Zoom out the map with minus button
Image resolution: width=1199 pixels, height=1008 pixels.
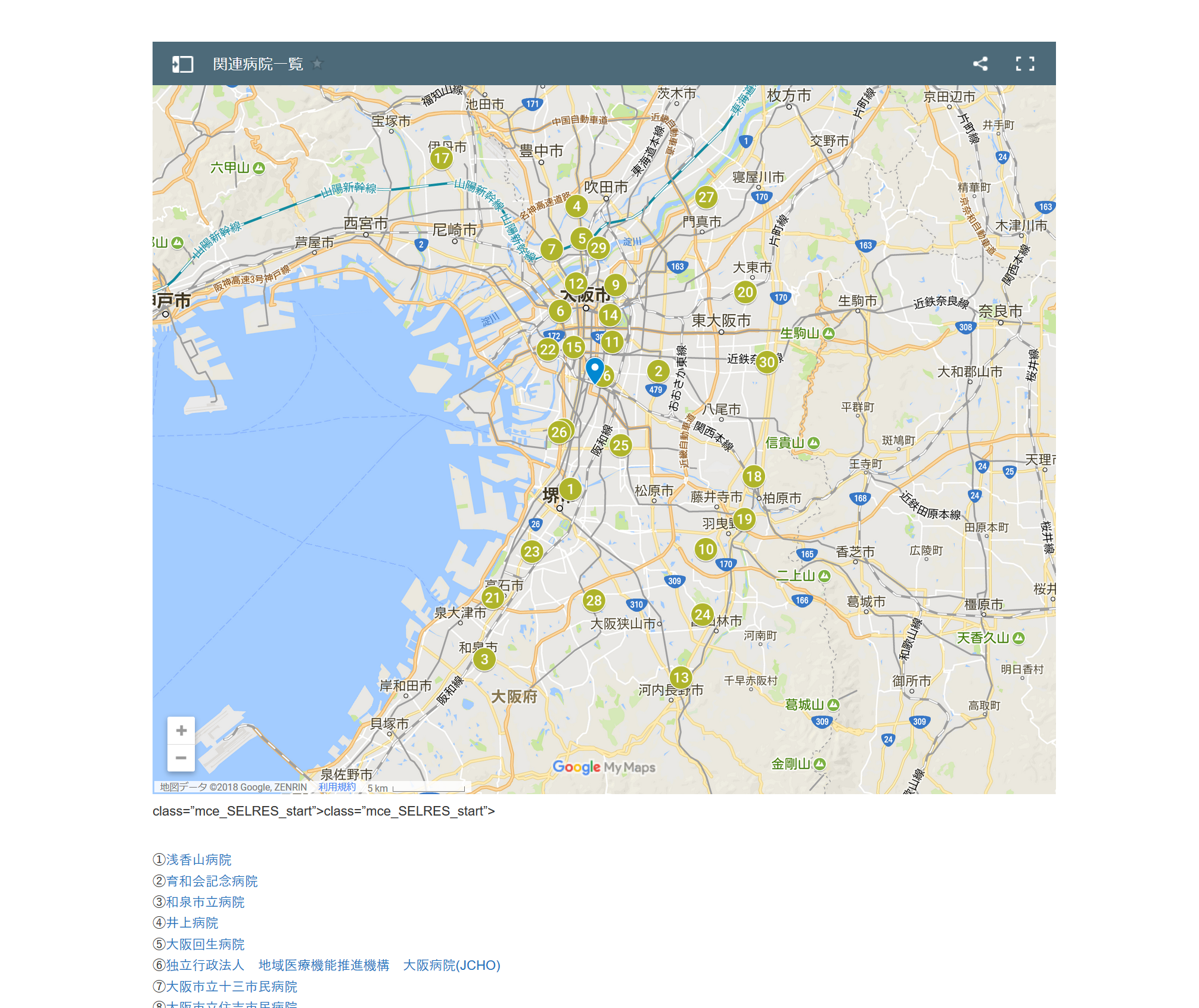[181, 758]
